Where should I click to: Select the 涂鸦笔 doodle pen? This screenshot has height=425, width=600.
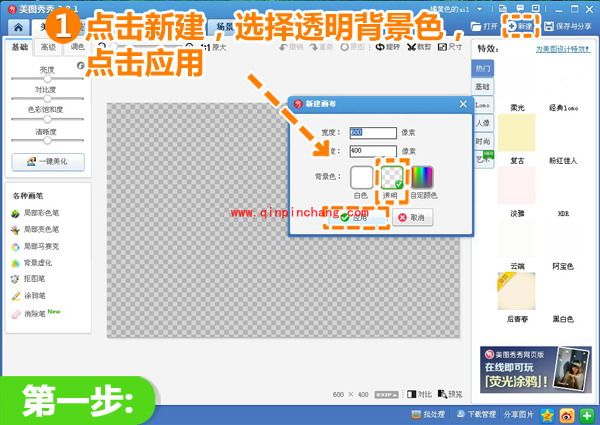pyautogui.click(x=28, y=296)
